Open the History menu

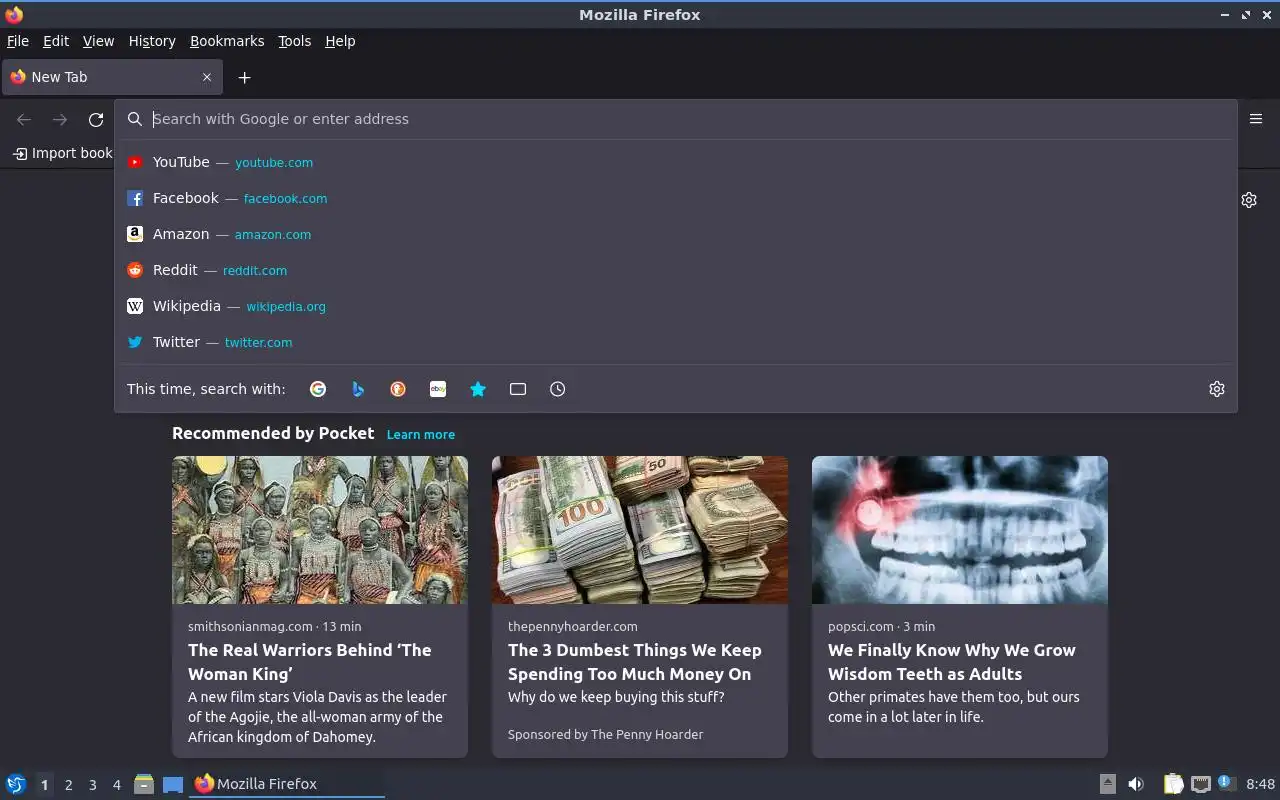pos(152,41)
